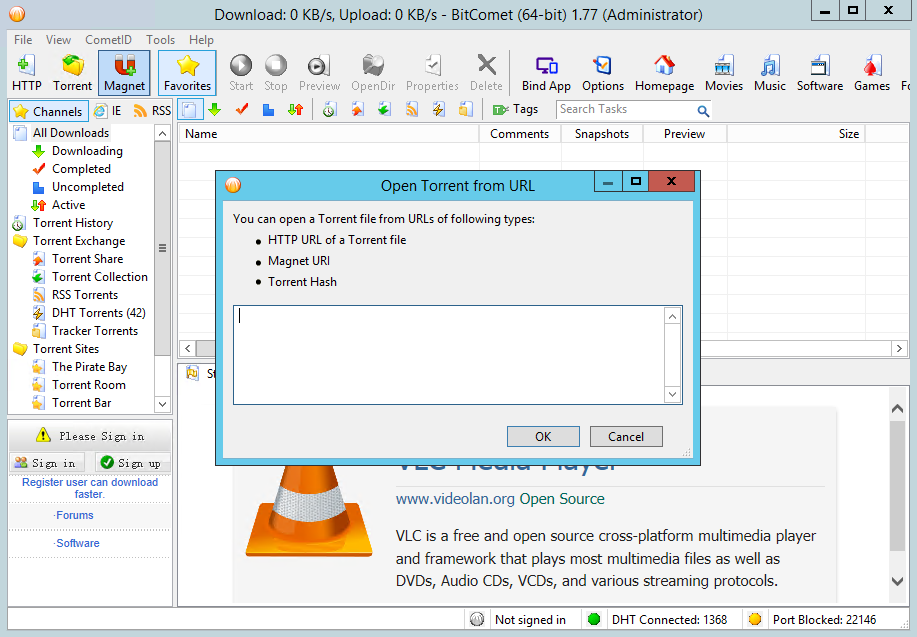Click the Sign in button
The height and width of the screenshot is (637, 917).
click(47, 463)
